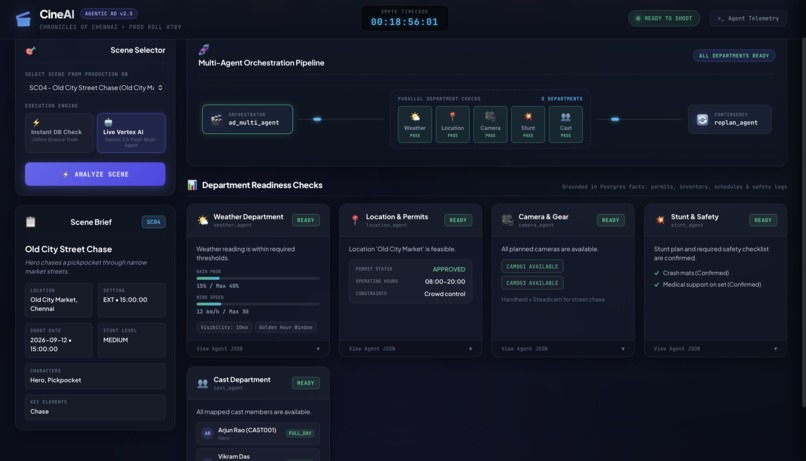Select the Live Vertex AI engine
Viewport: 806px width, 461px height.
click(x=131, y=133)
